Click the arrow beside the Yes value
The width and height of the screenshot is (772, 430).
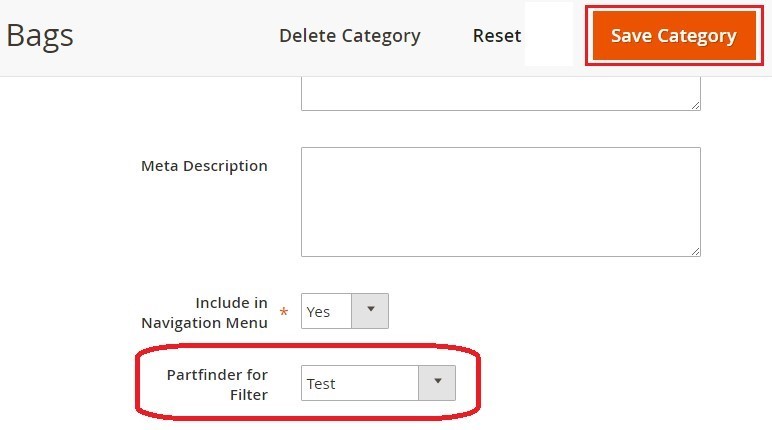click(x=370, y=311)
